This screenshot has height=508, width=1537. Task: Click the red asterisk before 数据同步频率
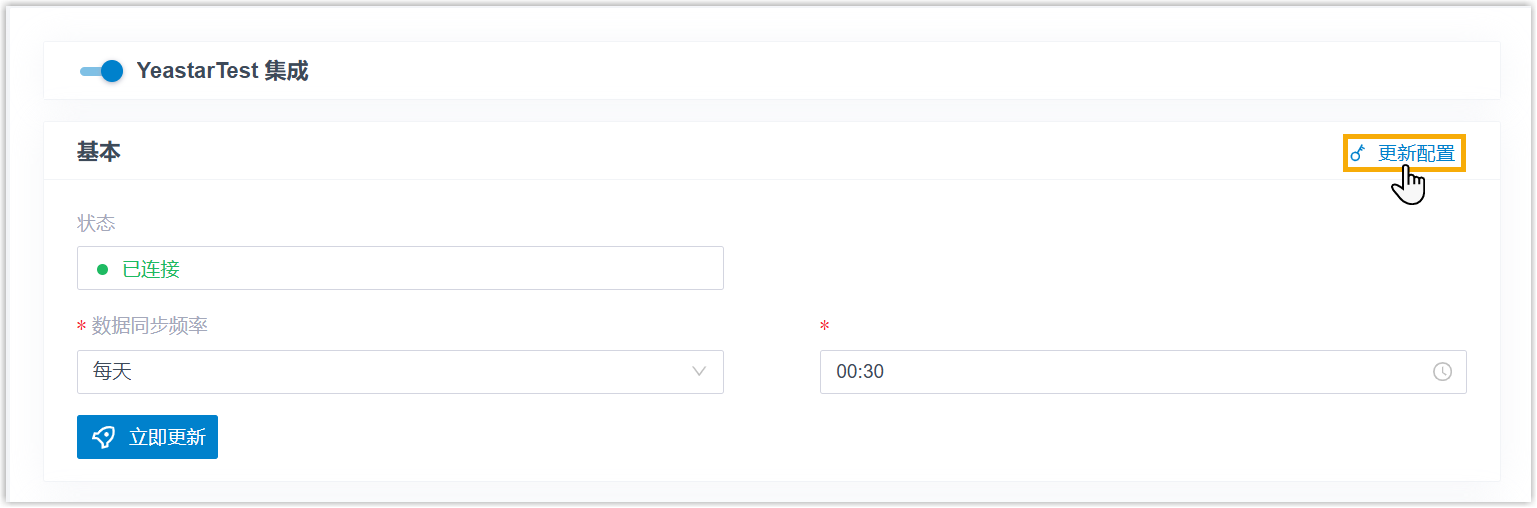pyautogui.click(x=81, y=327)
